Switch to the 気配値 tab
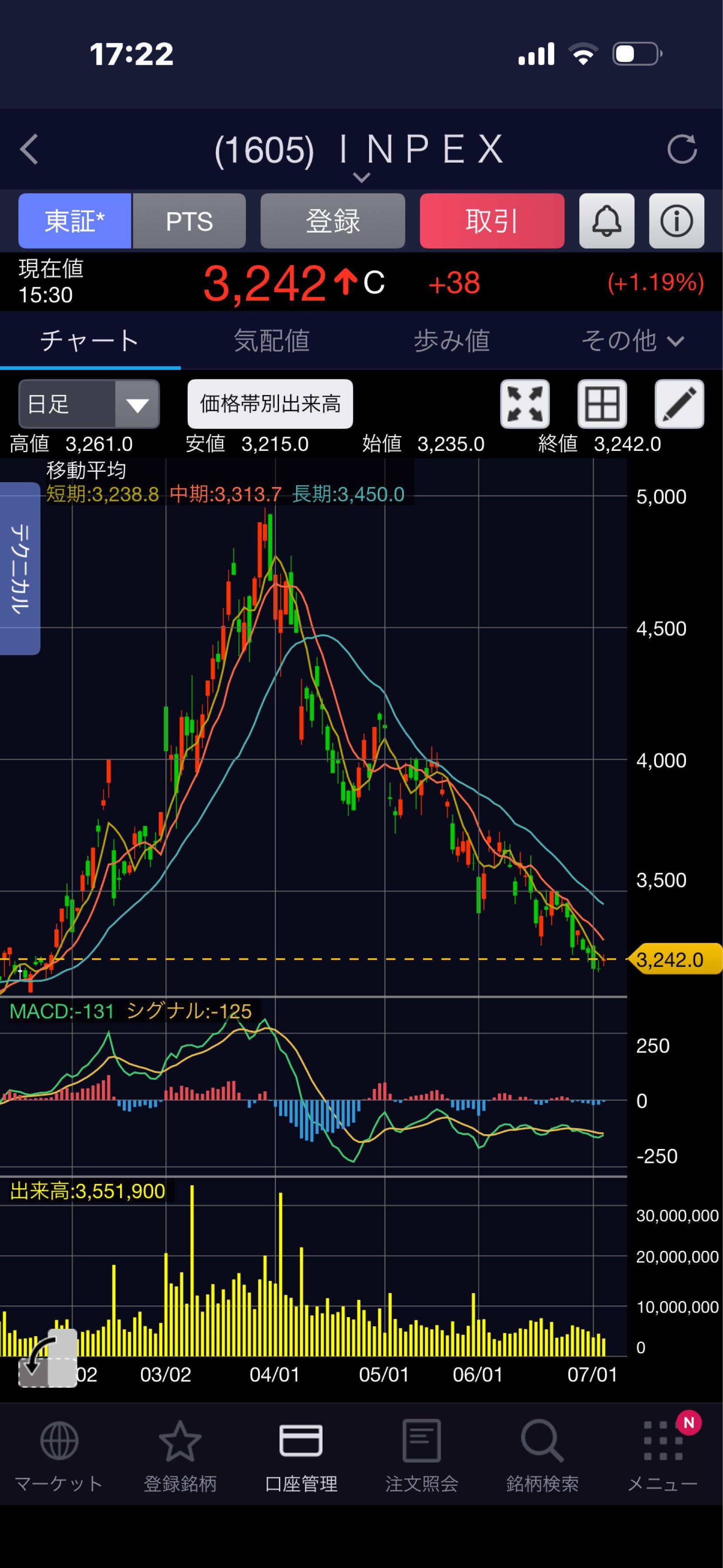 [x=271, y=340]
